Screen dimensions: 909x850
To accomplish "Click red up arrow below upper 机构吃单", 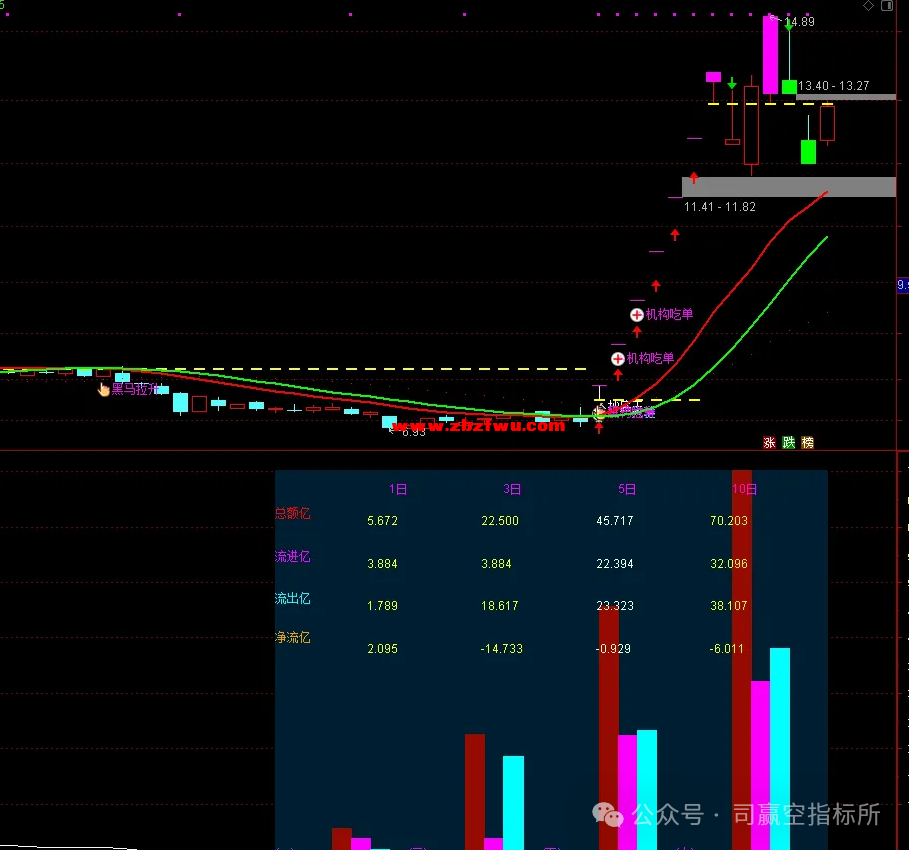I will pos(637,332).
